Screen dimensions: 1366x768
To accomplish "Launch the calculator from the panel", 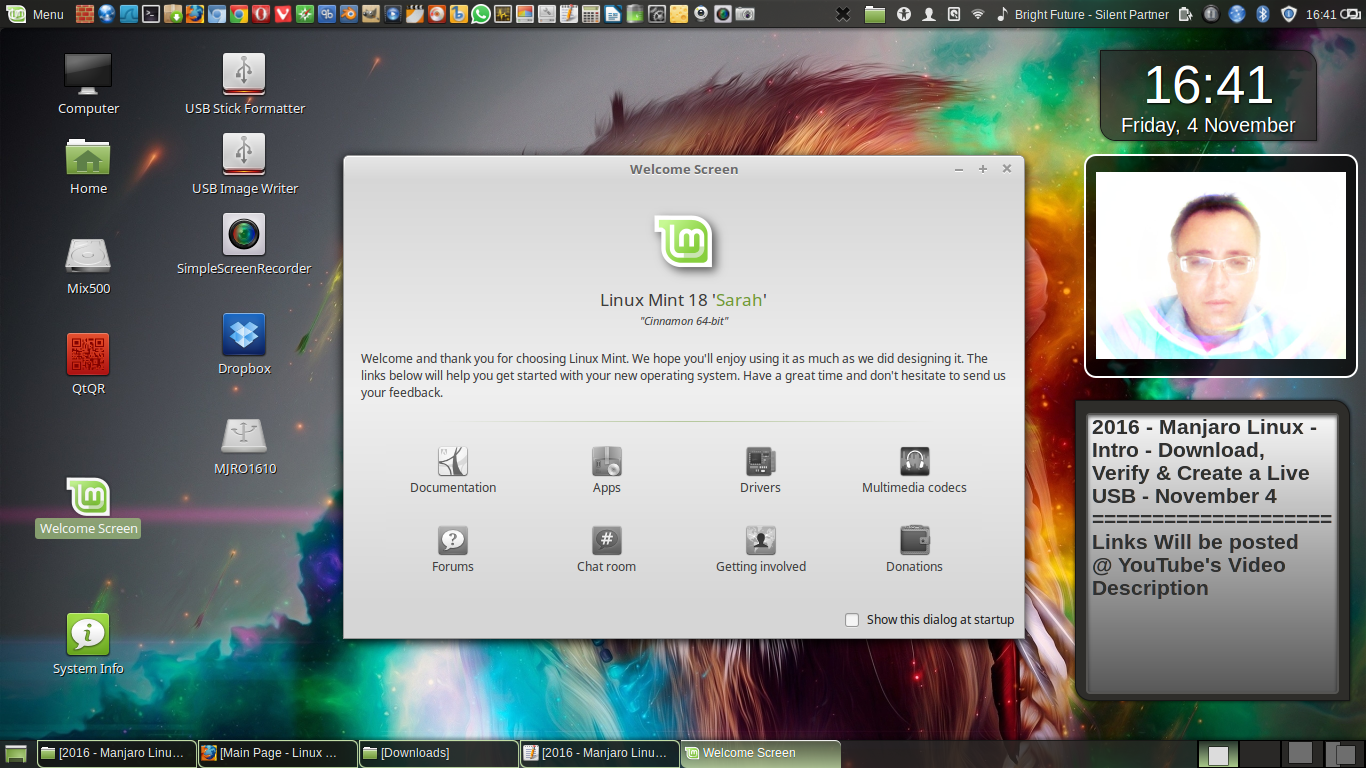I will (x=591, y=14).
